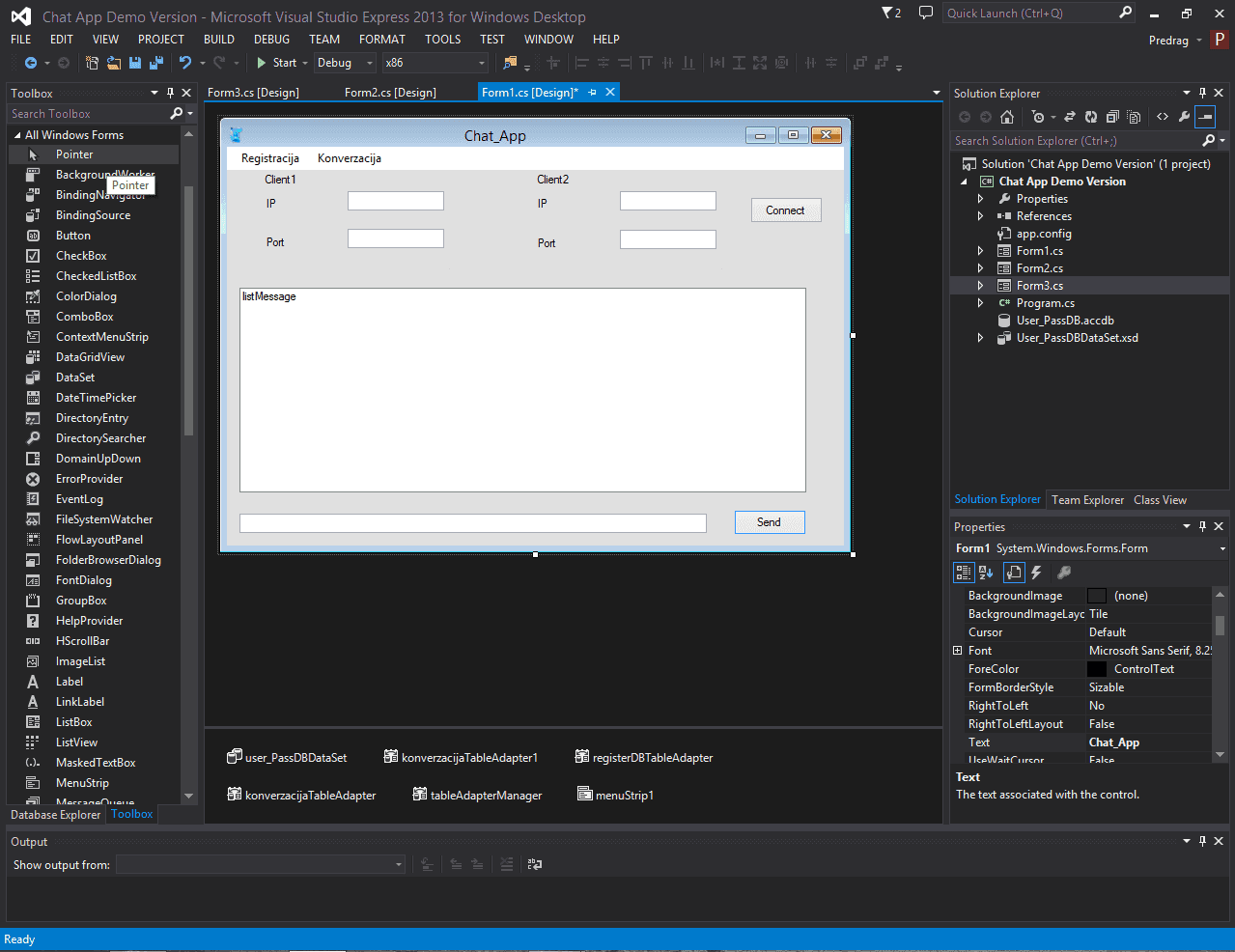Screen dimensions: 1235x952
Task: Expand the Form1.cs node
Action: coord(981,251)
